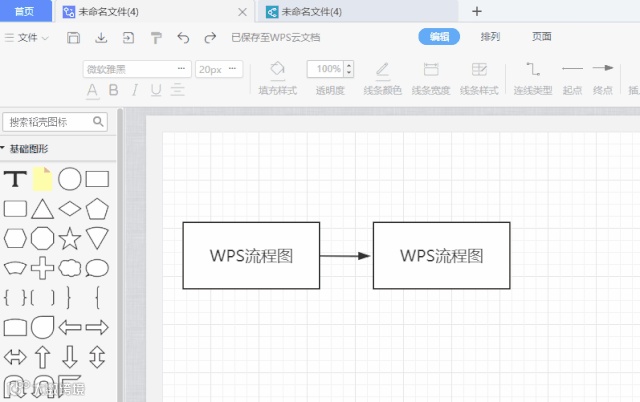This screenshot has height=402, width=640.
Task: Select the cloud shape
Action: pyautogui.click(x=70, y=268)
